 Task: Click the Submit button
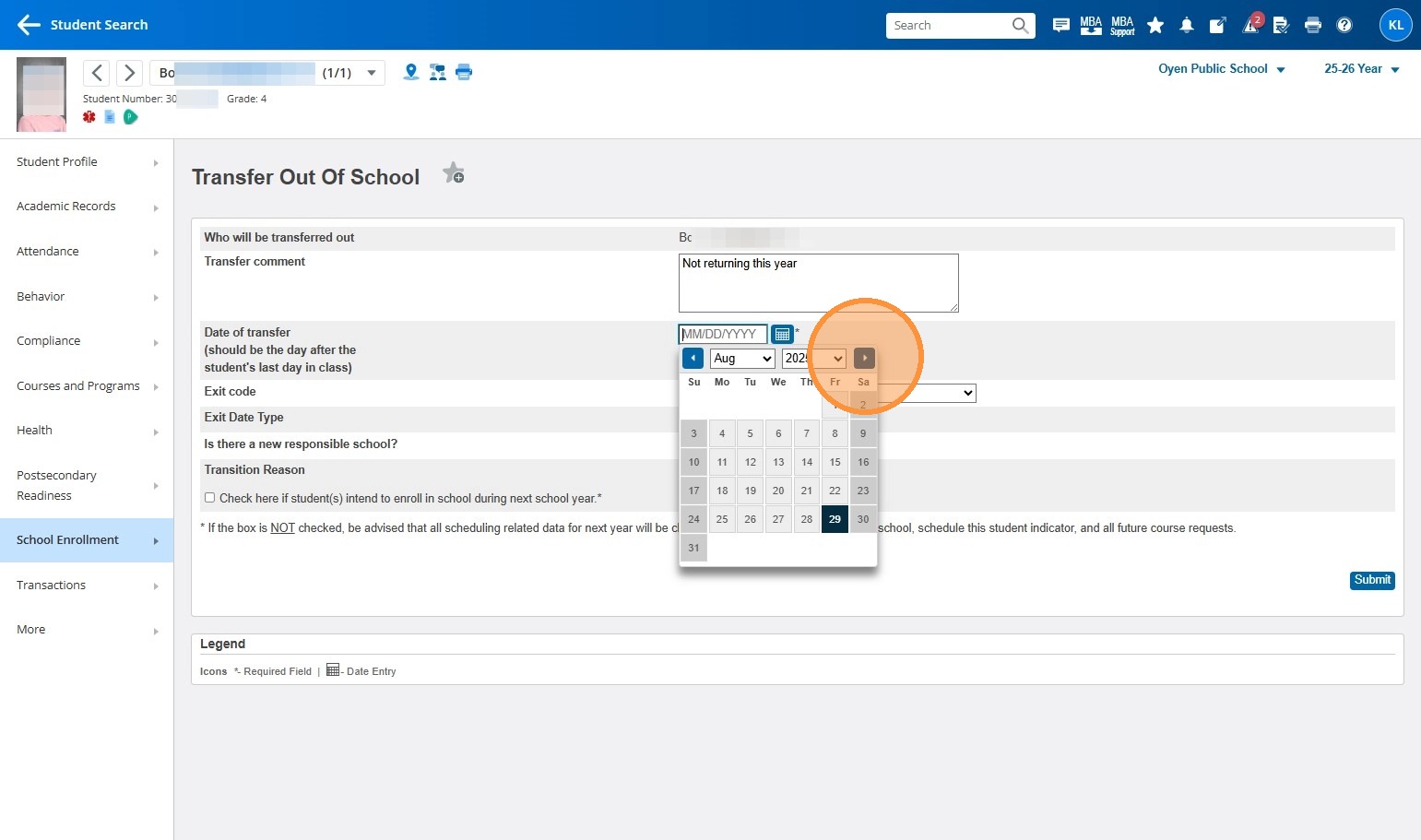[x=1372, y=580]
